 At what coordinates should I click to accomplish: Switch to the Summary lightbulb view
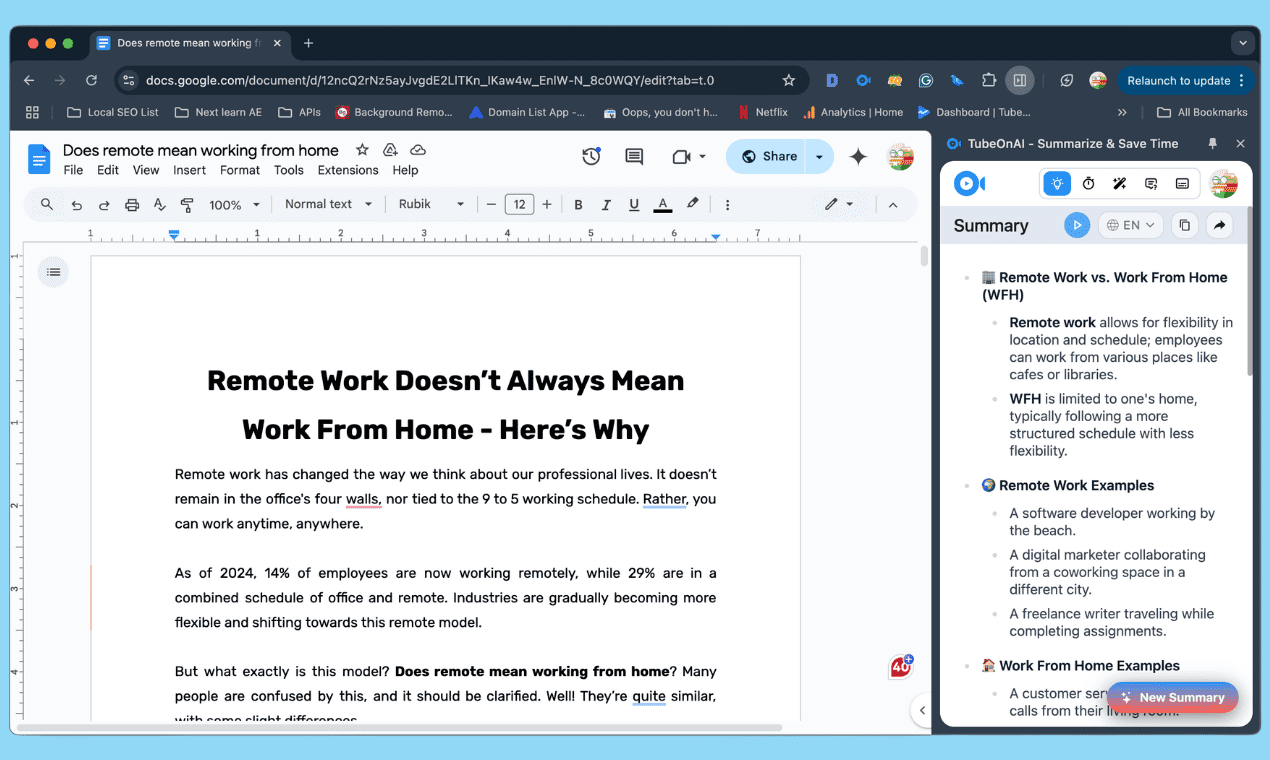[x=1058, y=183]
